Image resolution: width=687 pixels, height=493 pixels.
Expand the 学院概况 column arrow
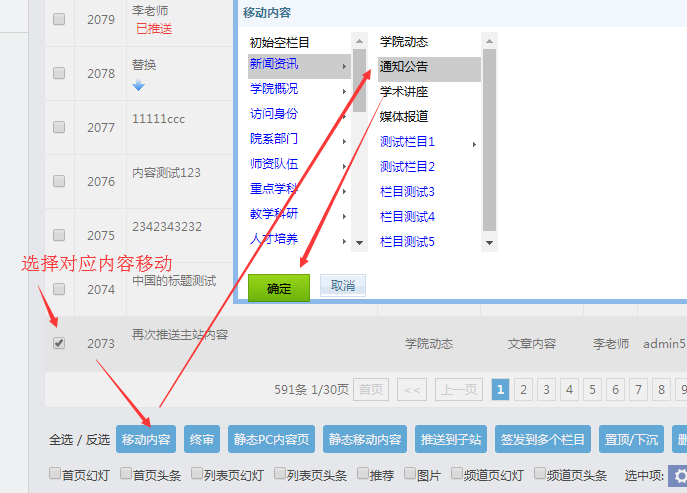click(x=344, y=90)
